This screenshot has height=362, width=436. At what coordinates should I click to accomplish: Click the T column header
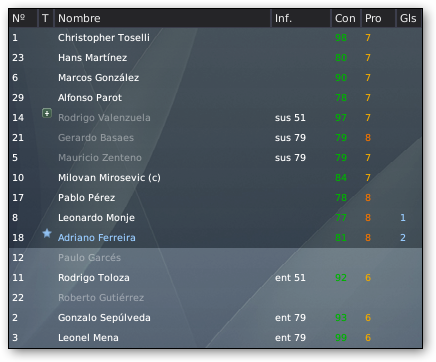click(x=46, y=18)
